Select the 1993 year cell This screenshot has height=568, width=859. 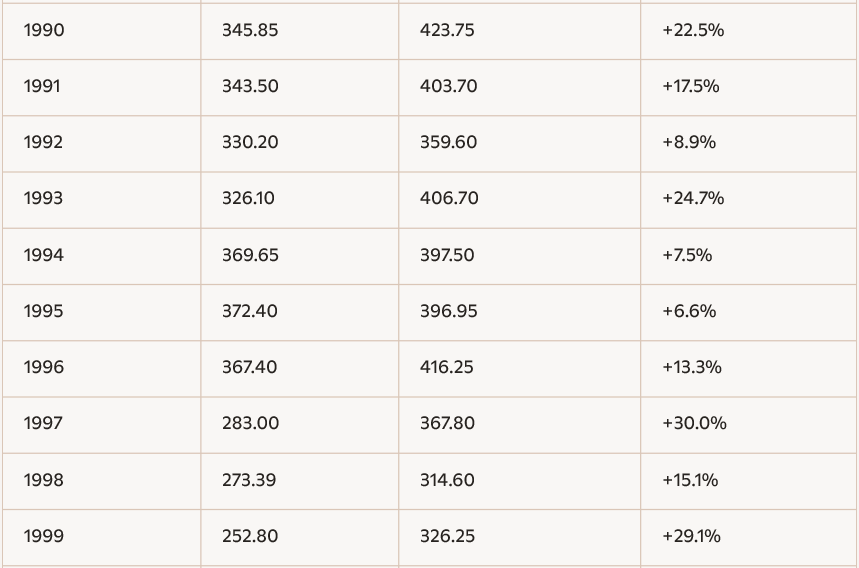[x=43, y=198]
